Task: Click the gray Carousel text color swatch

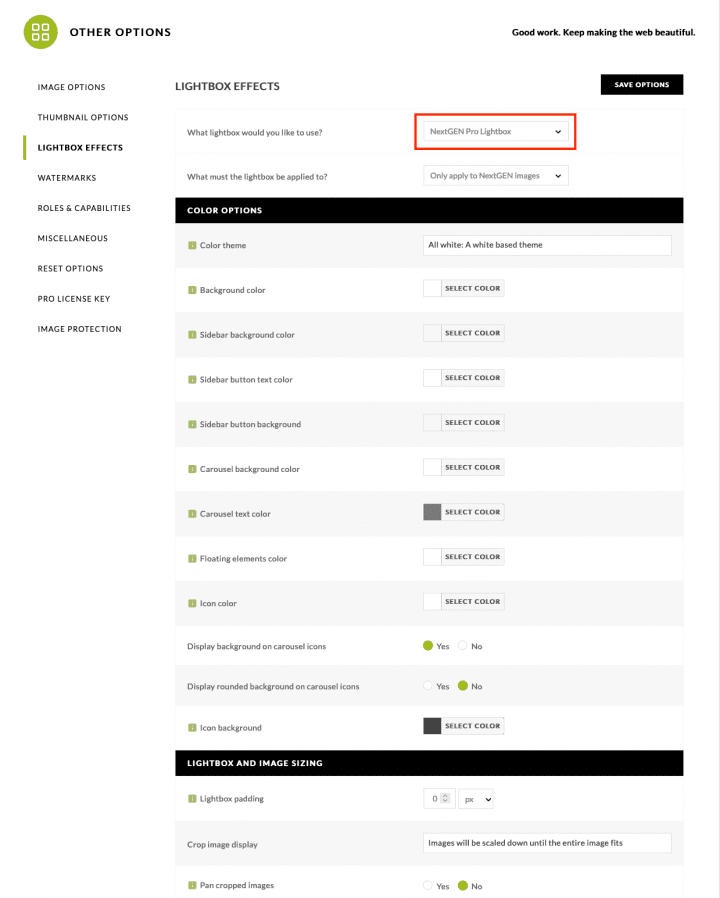Action: [x=432, y=512]
